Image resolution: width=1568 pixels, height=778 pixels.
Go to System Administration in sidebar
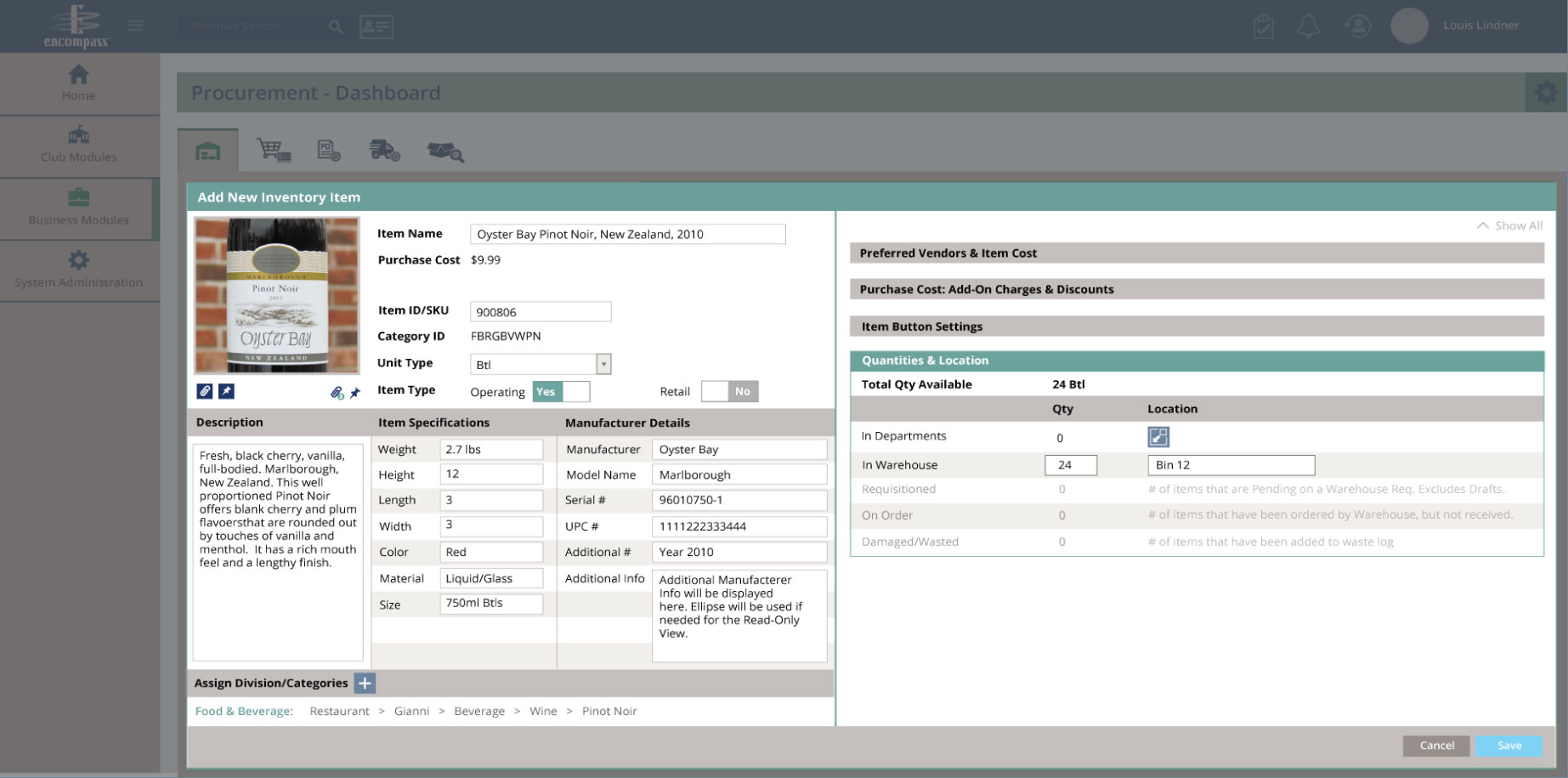pyautogui.click(x=79, y=270)
